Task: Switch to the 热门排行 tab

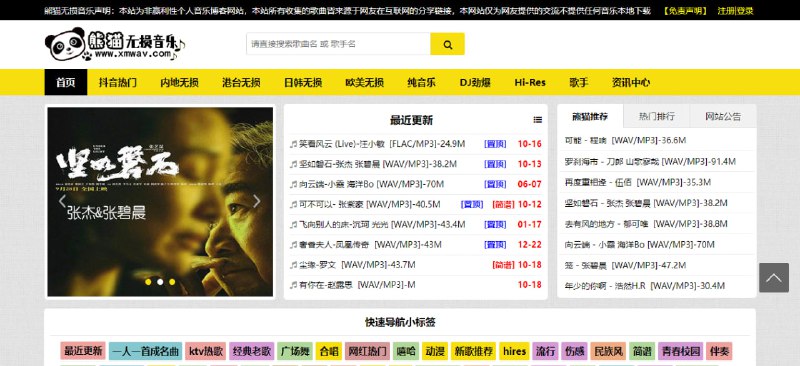Action: pyautogui.click(x=657, y=116)
